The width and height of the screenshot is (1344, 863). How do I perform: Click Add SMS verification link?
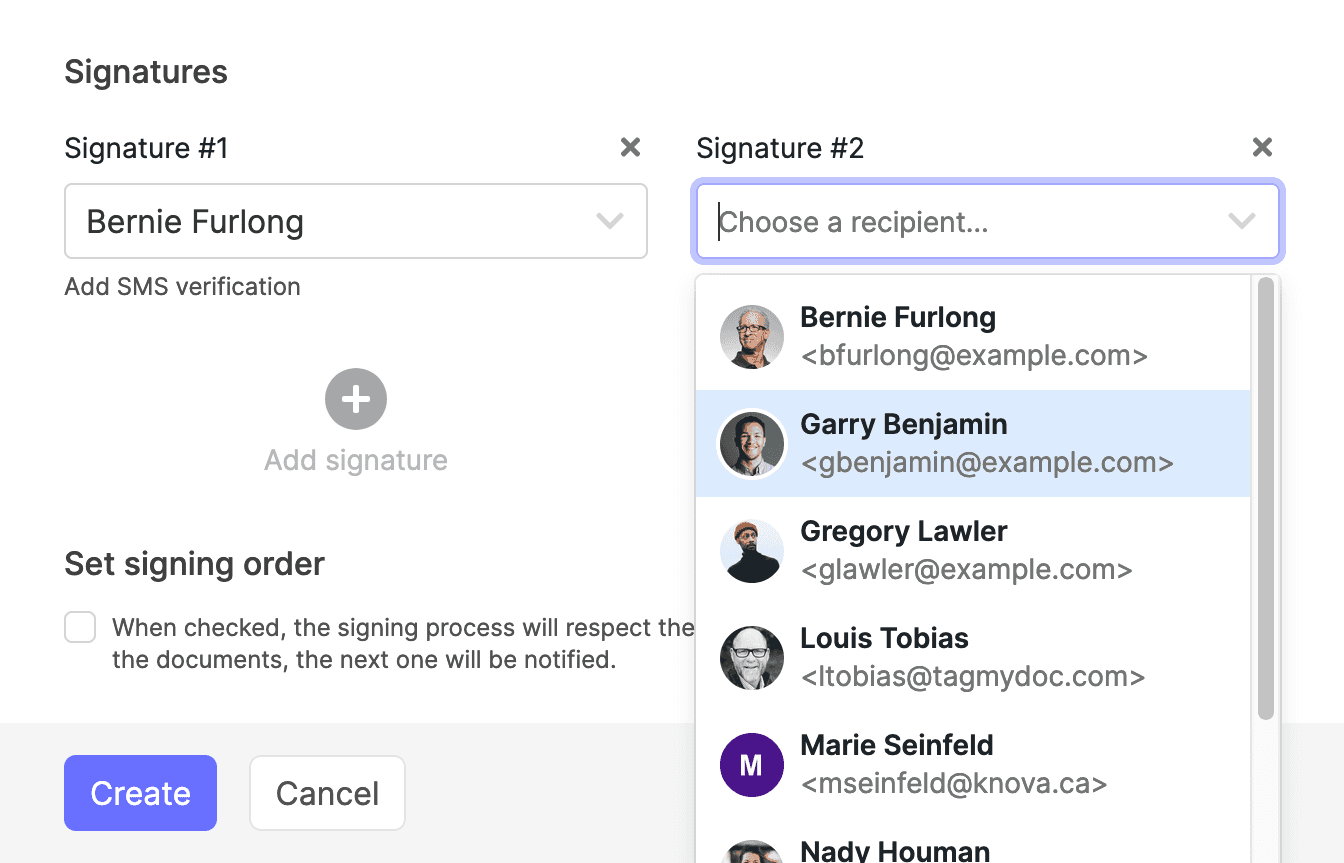click(183, 287)
